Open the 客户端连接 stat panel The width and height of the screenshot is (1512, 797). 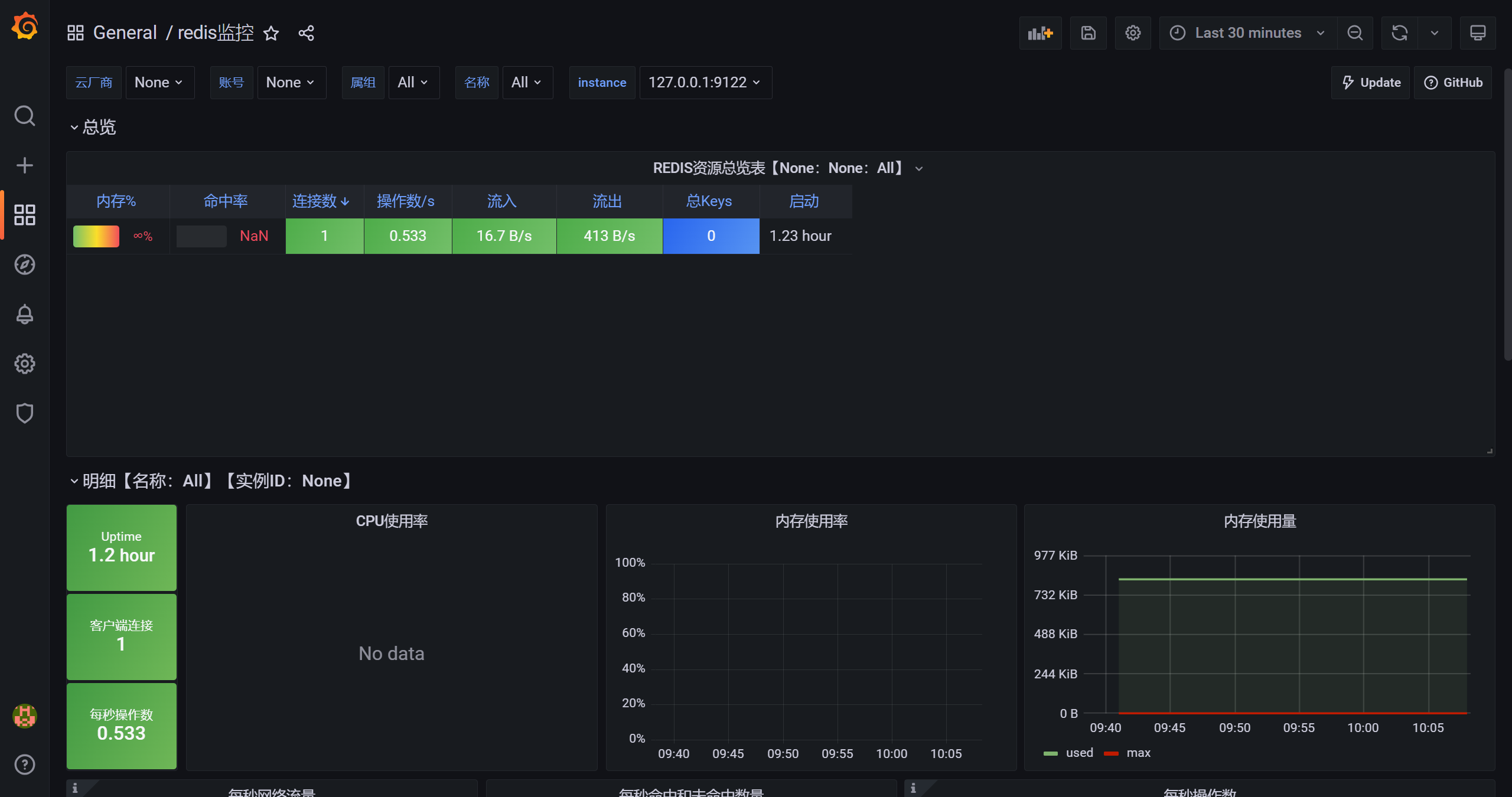(122, 637)
